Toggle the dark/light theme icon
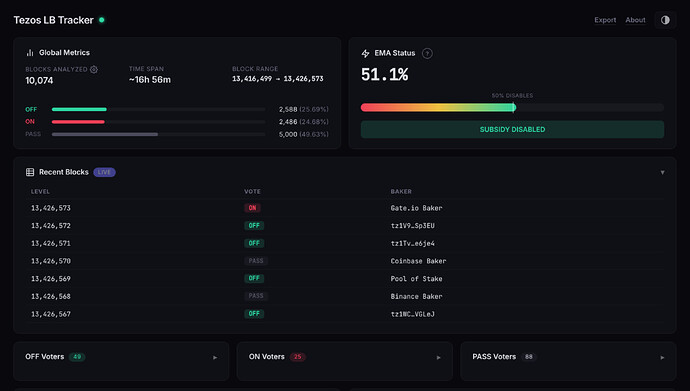The image size is (690, 391). coord(665,20)
